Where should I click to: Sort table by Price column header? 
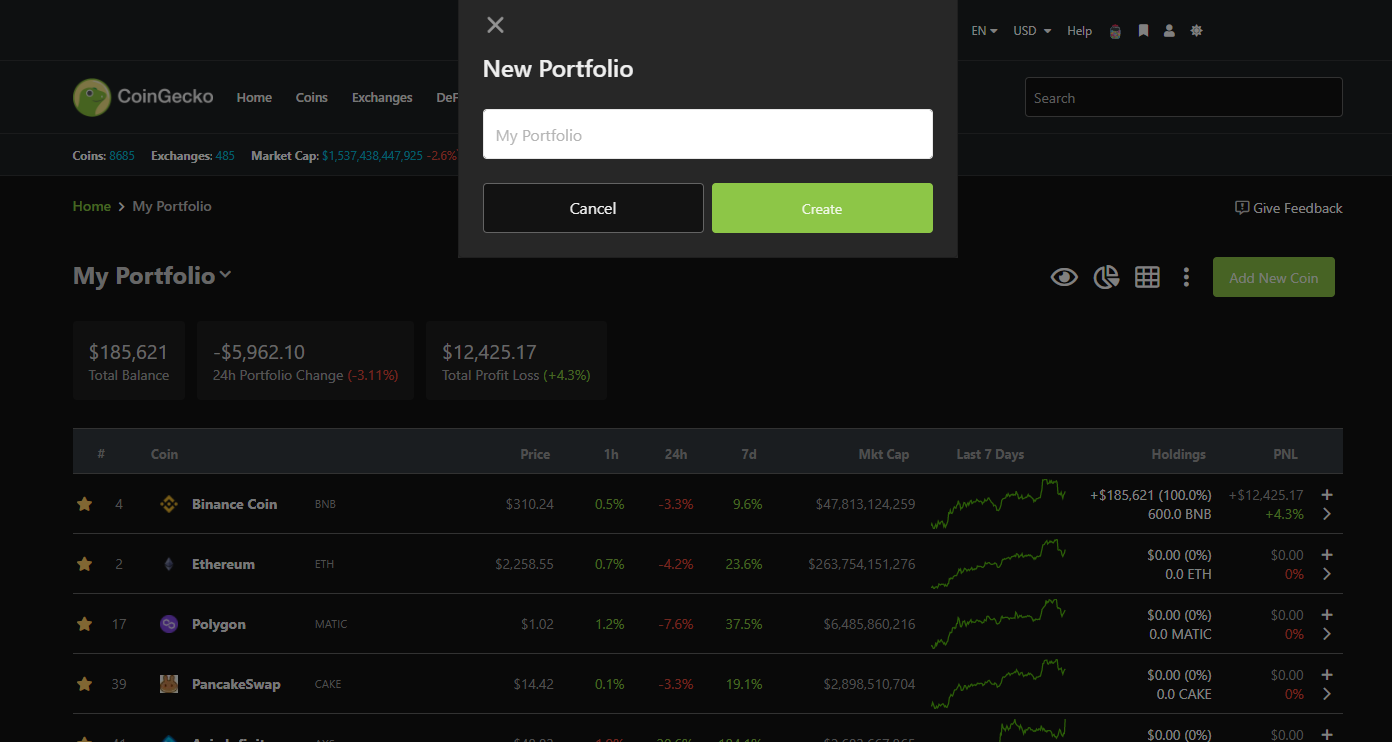click(x=535, y=454)
